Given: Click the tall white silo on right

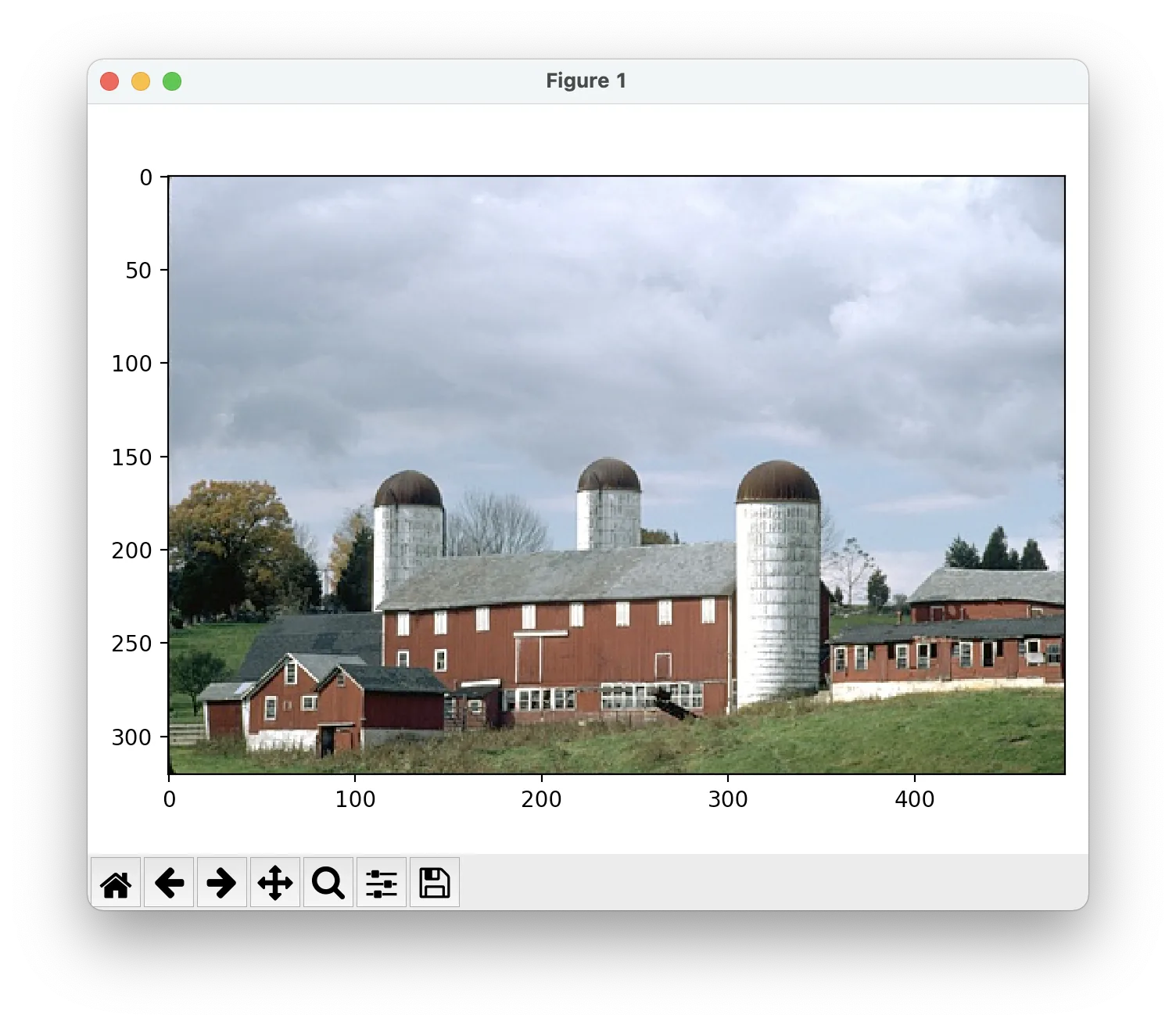Looking at the screenshot, I should pyautogui.click(x=777, y=602).
